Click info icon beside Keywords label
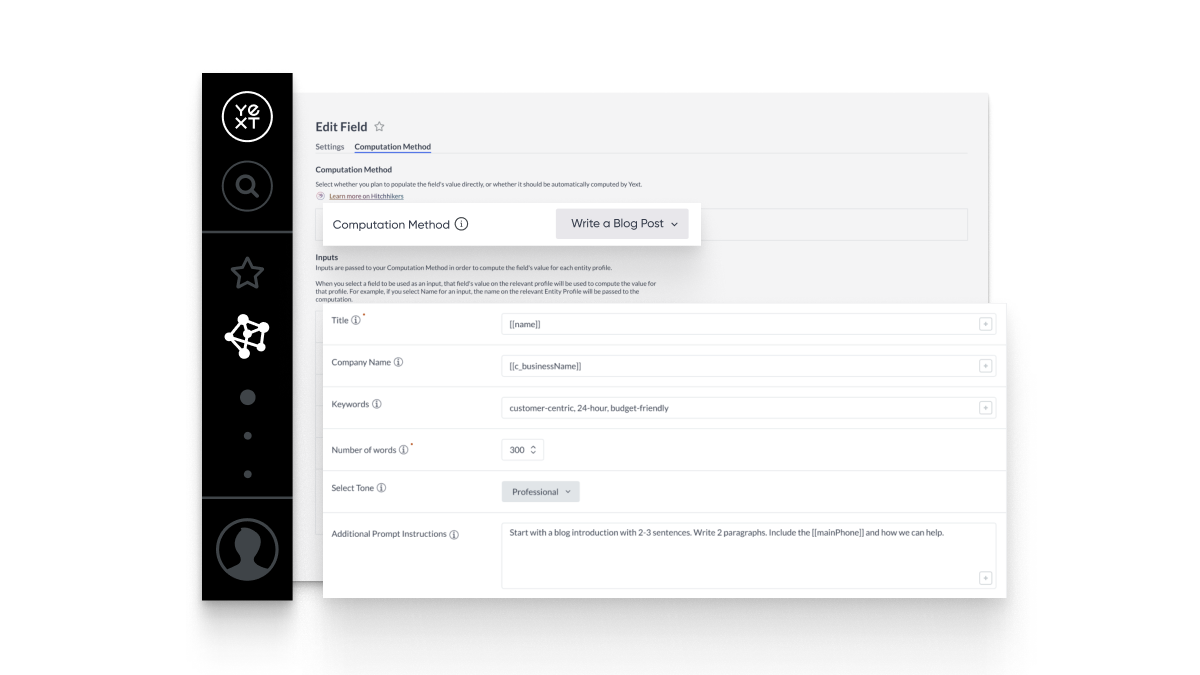The height and width of the screenshot is (675, 1200). 376,405
